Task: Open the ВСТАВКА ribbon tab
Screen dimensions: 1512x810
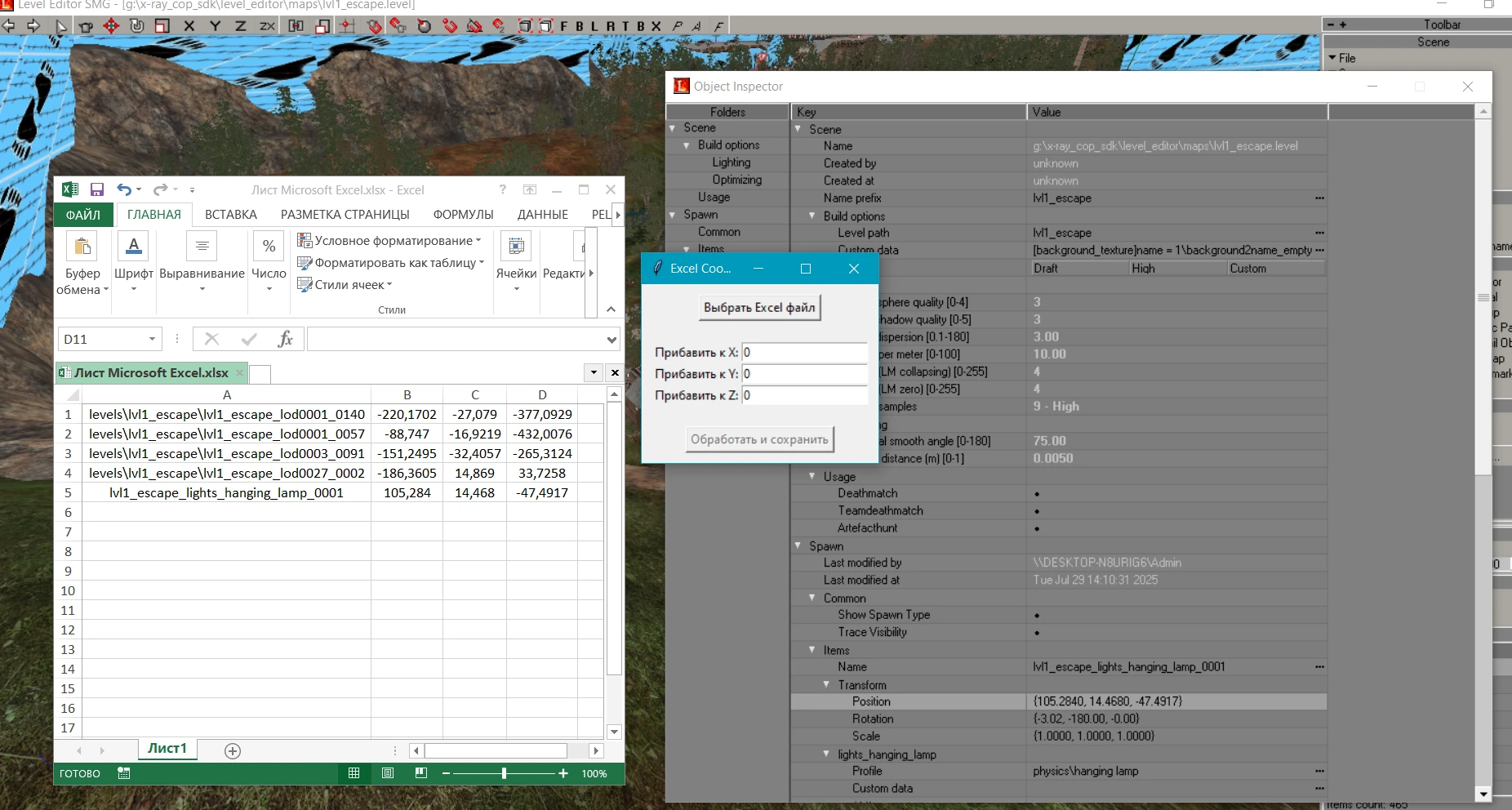Action: coord(230,215)
